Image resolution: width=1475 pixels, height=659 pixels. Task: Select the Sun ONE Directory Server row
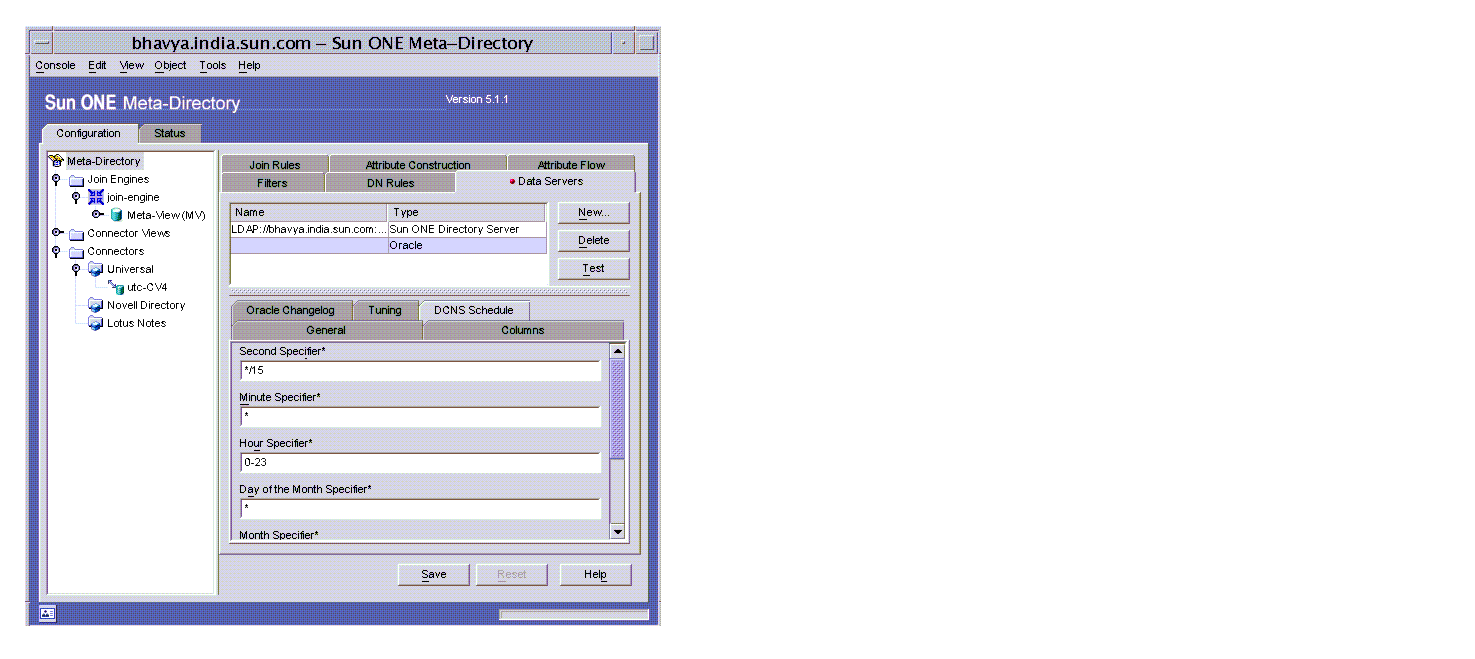pos(388,230)
